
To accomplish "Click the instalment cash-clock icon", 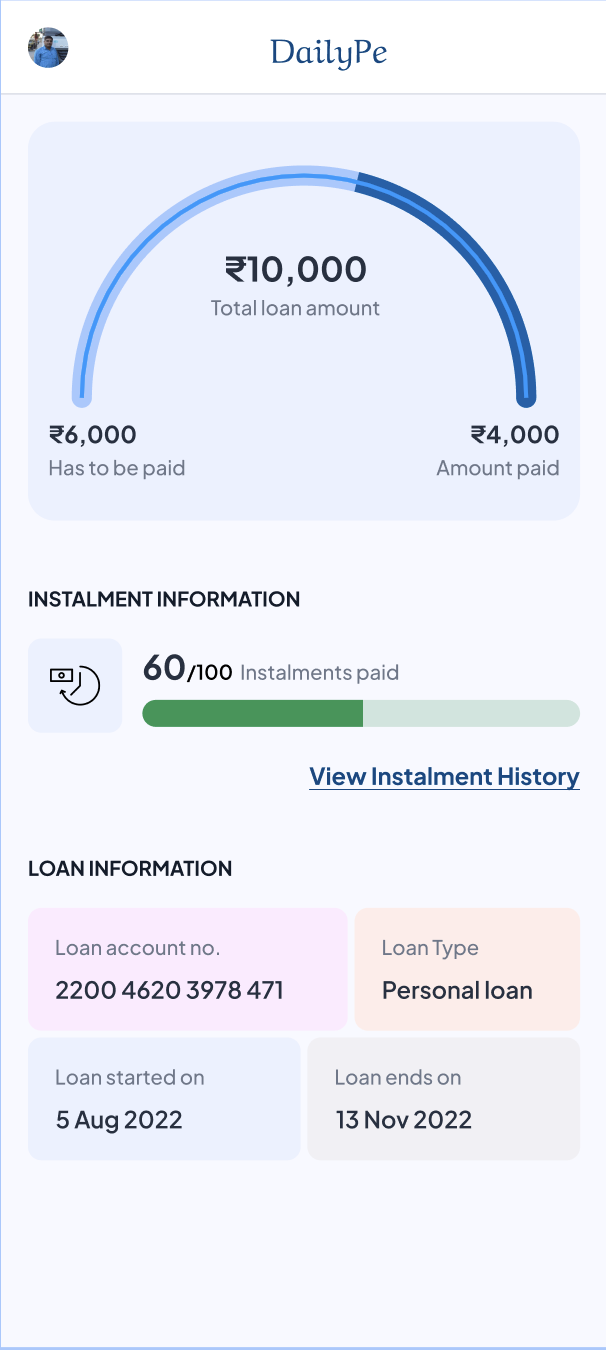I will coord(75,686).
